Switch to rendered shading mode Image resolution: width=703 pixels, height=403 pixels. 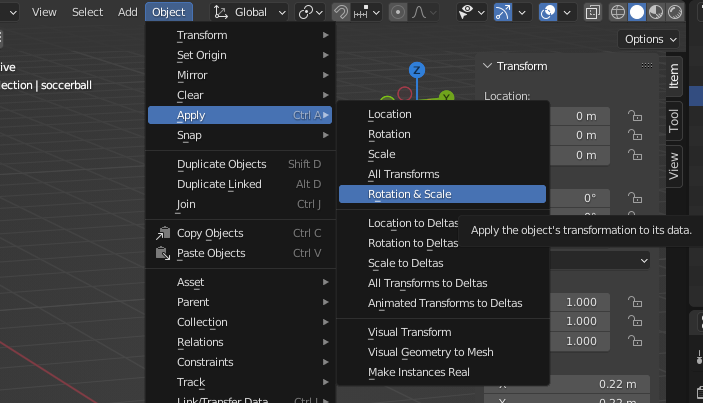click(675, 12)
